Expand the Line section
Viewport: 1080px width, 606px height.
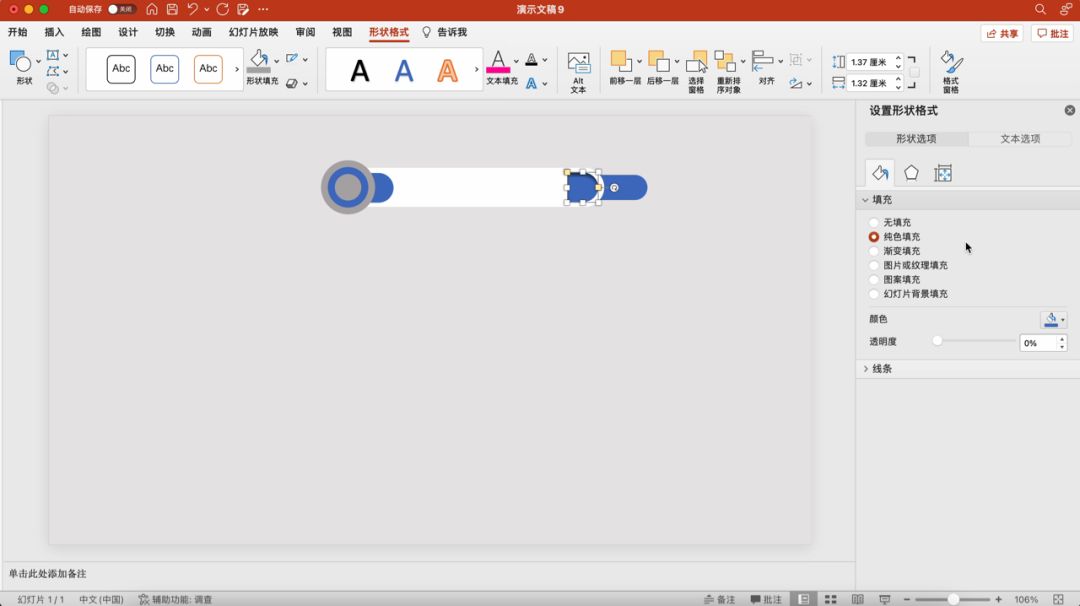[x=866, y=369]
